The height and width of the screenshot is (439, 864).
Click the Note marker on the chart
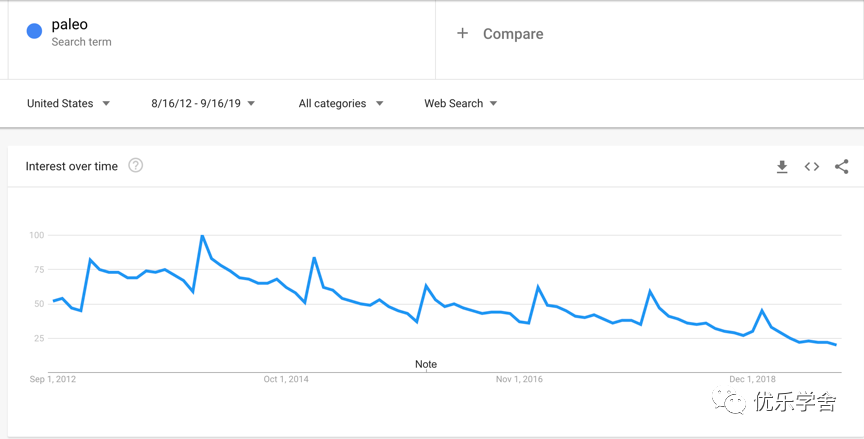[x=426, y=364]
